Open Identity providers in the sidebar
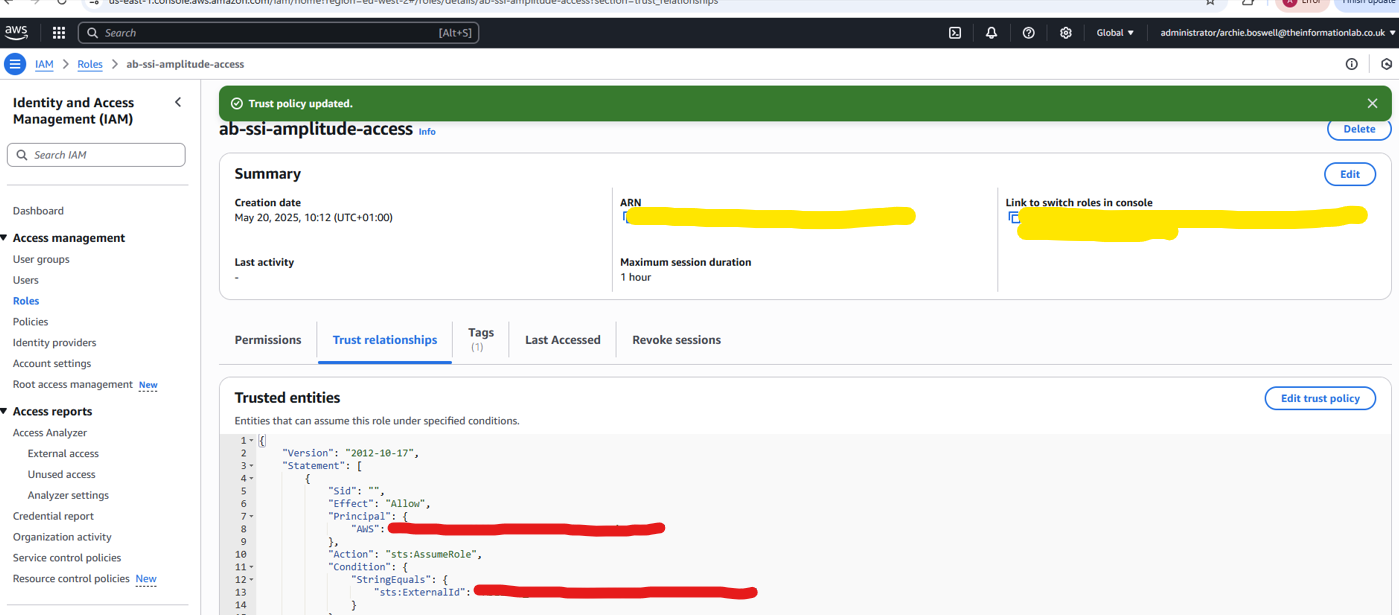1399x615 pixels. coord(55,343)
